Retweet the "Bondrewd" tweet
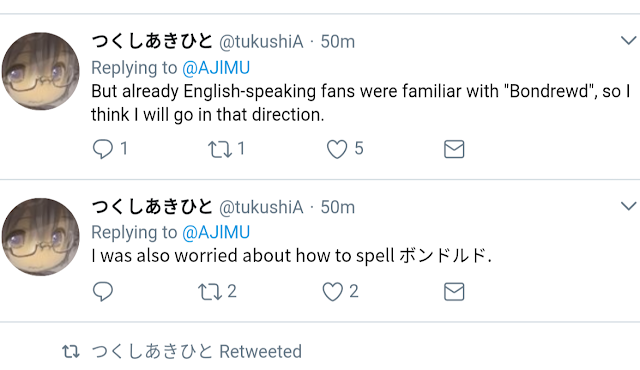Screen dimensions: 640x370 click(x=220, y=149)
